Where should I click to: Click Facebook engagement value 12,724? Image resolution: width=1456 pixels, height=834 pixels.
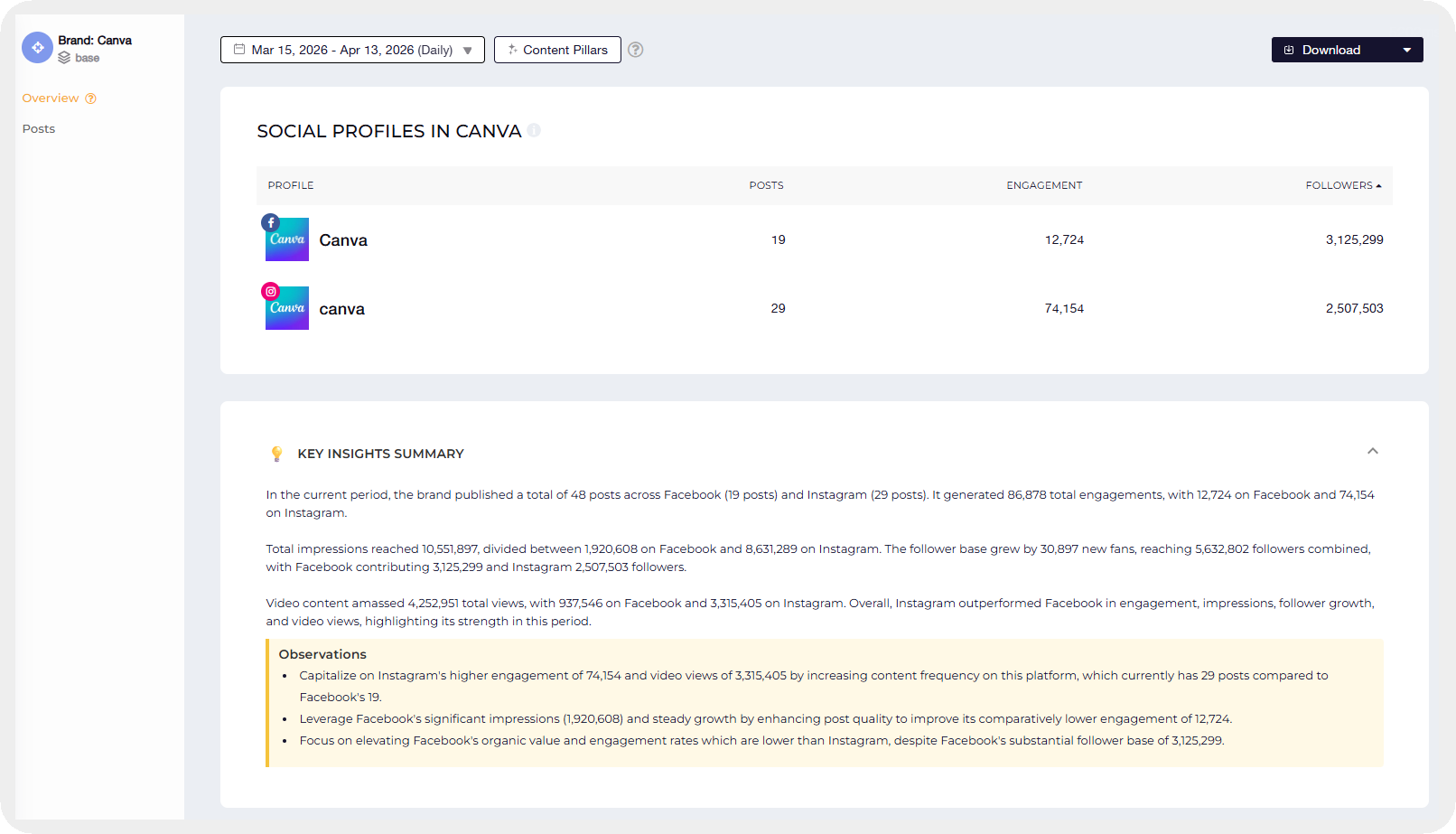(x=1064, y=239)
